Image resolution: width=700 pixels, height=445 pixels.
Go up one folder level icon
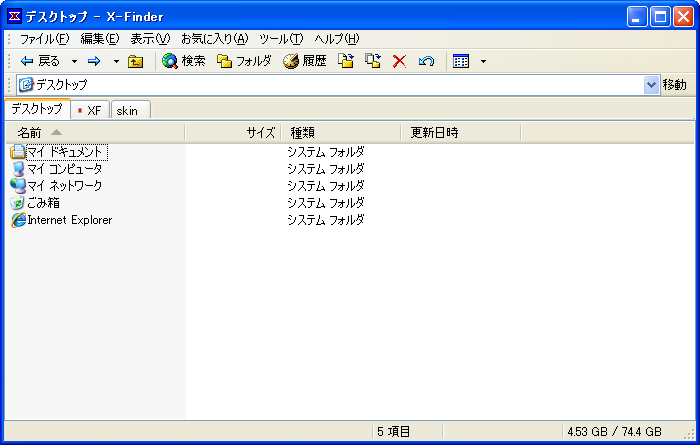pyautogui.click(x=135, y=61)
